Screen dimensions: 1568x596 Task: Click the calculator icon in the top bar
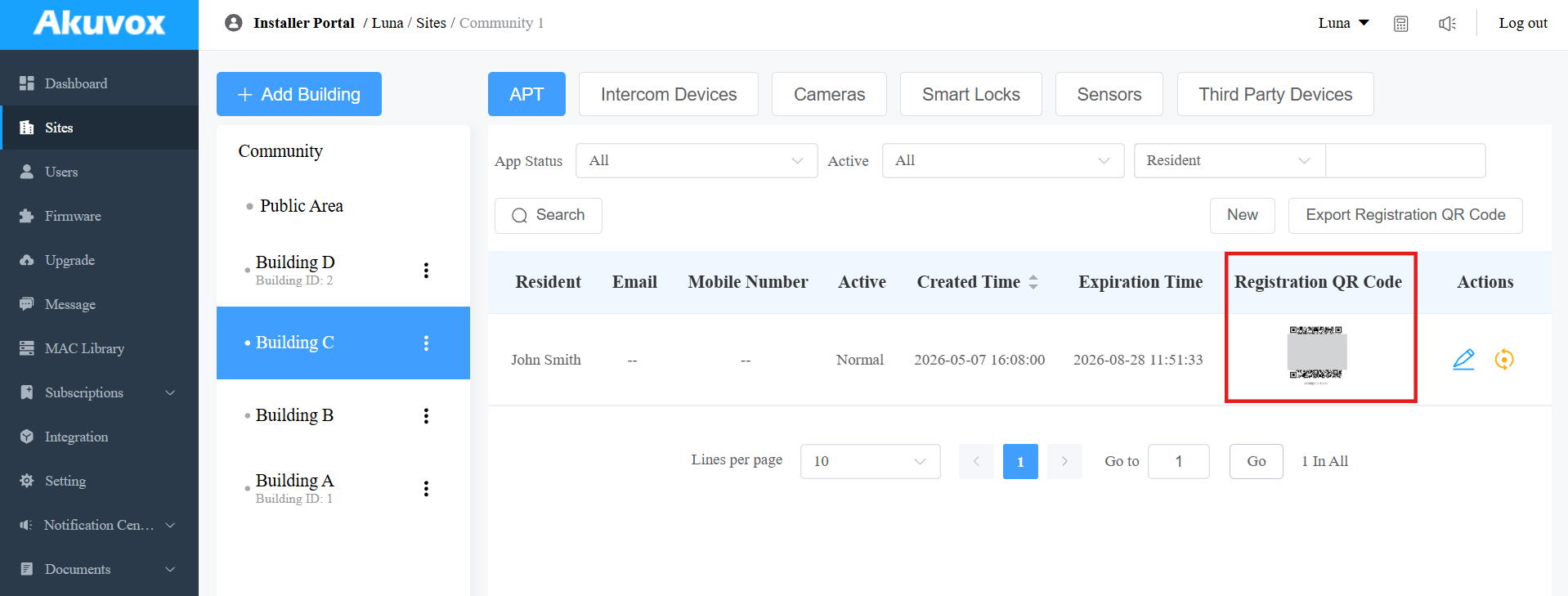pos(1401,24)
